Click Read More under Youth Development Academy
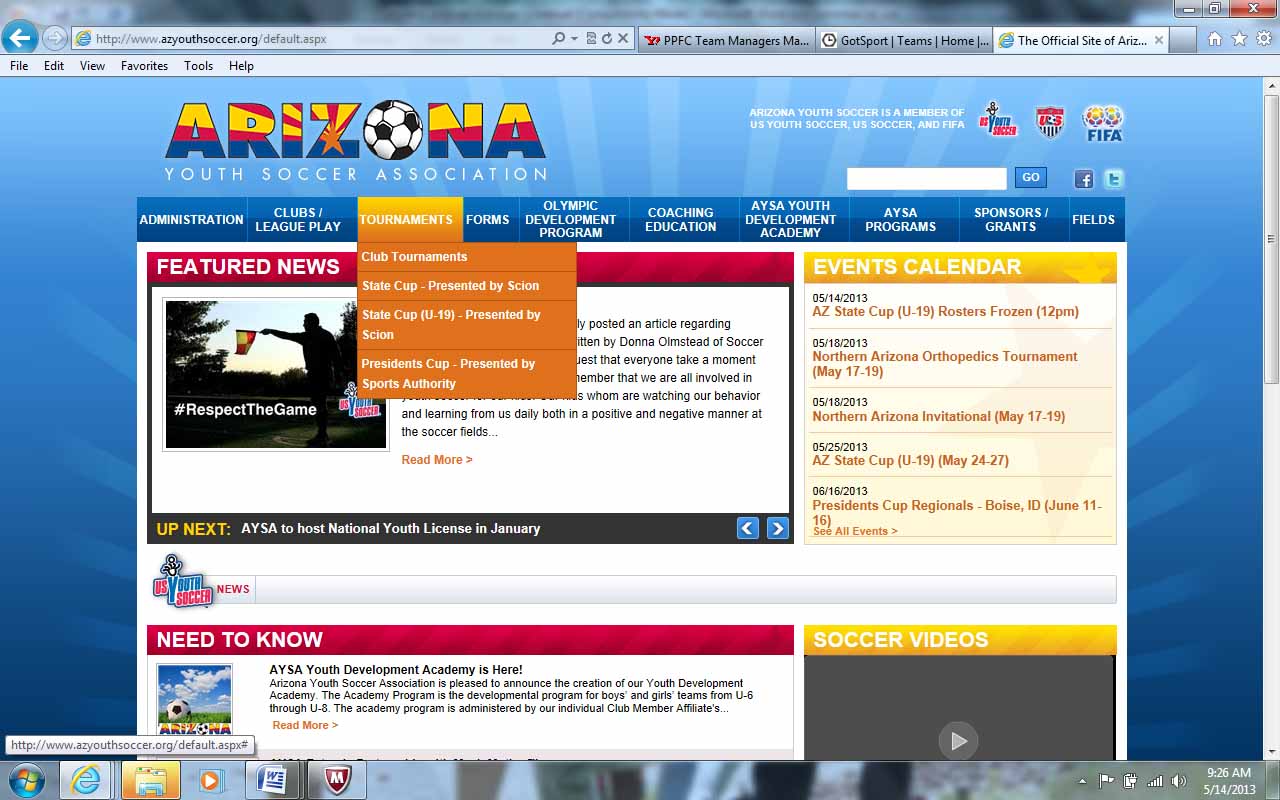Image resolution: width=1280 pixels, height=800 pixels. [x=305, y=725]
